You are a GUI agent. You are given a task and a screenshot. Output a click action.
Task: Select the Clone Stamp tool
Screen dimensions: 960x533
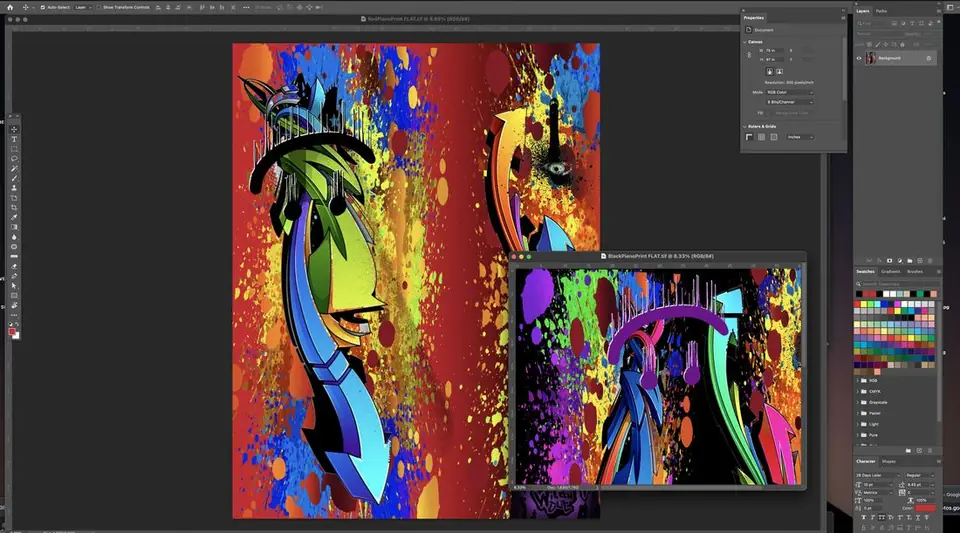(x=14, y=188)
